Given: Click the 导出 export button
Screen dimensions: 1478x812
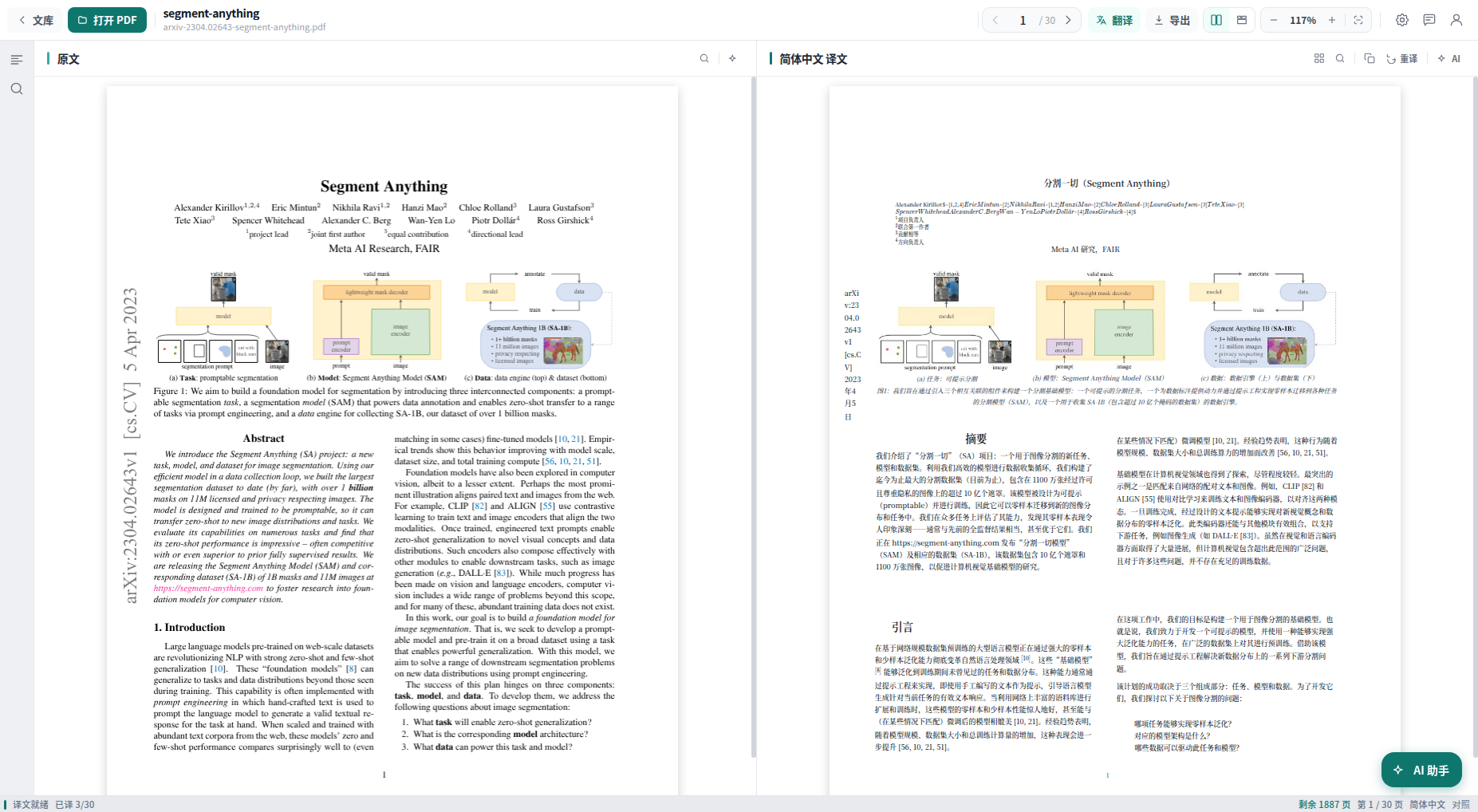Looking at the screenshot, I should tap(1173, 20).
